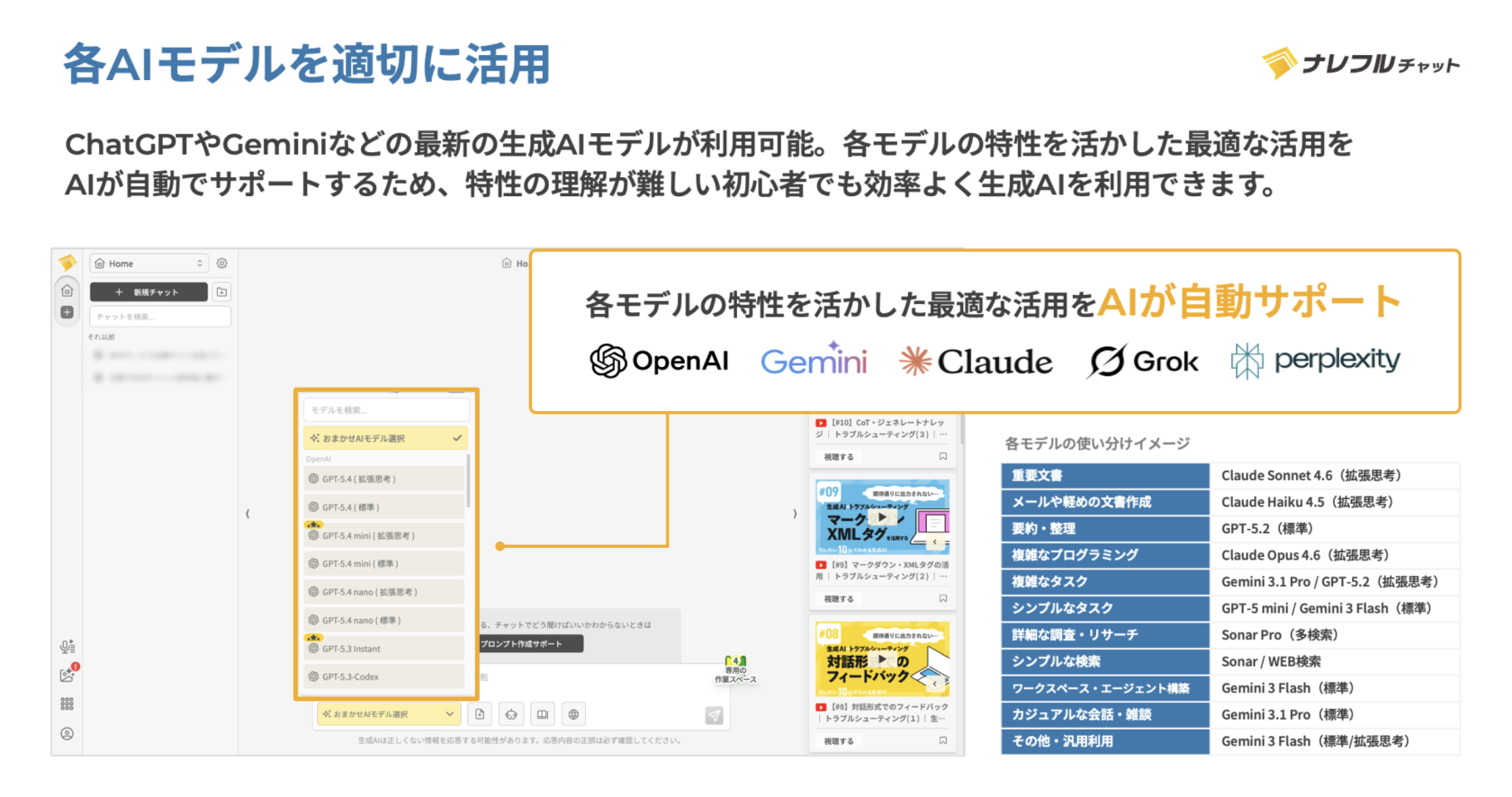Toggle the globe web search icon

coord(573,714)
